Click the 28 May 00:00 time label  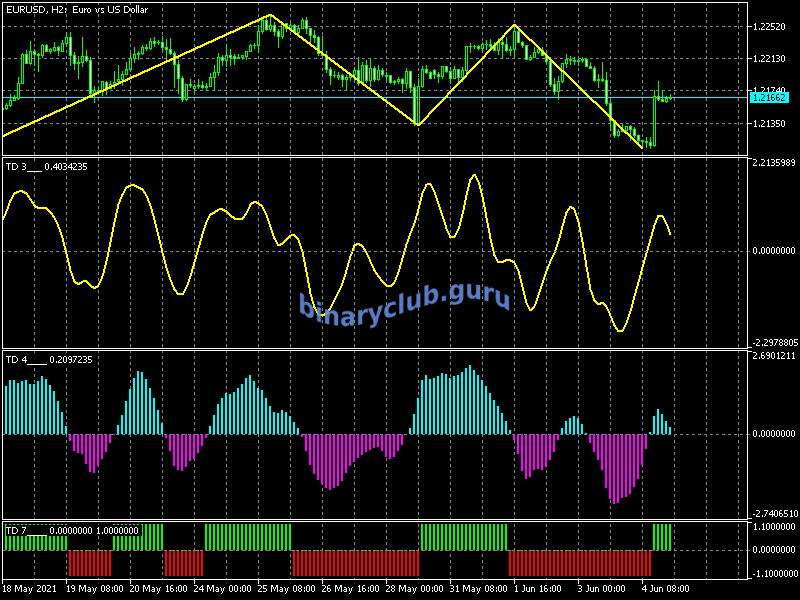pyautogui.click(x=416, y=588)
